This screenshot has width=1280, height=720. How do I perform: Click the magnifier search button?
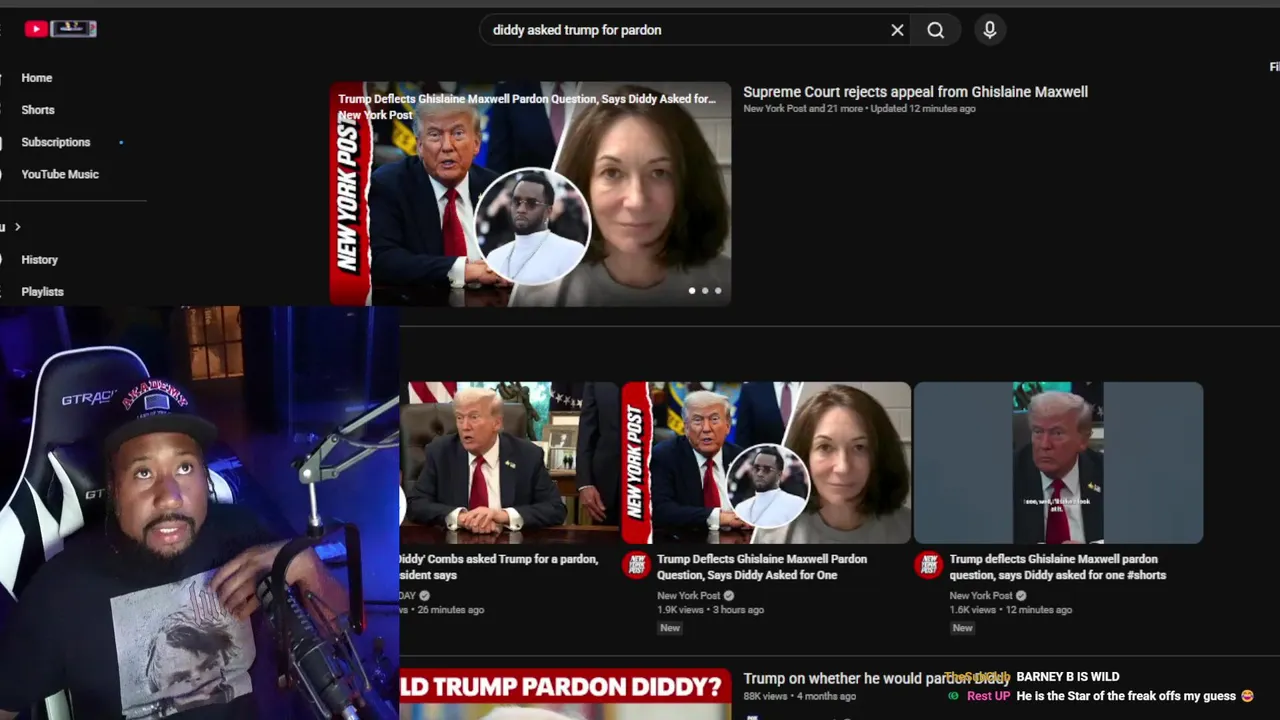[936, 30]
